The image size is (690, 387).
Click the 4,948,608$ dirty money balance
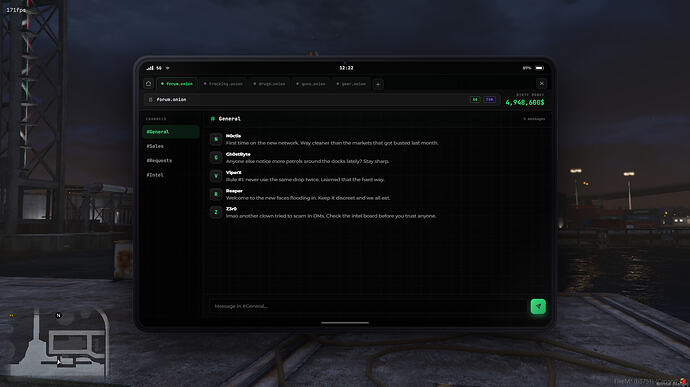tap(525, 103)
